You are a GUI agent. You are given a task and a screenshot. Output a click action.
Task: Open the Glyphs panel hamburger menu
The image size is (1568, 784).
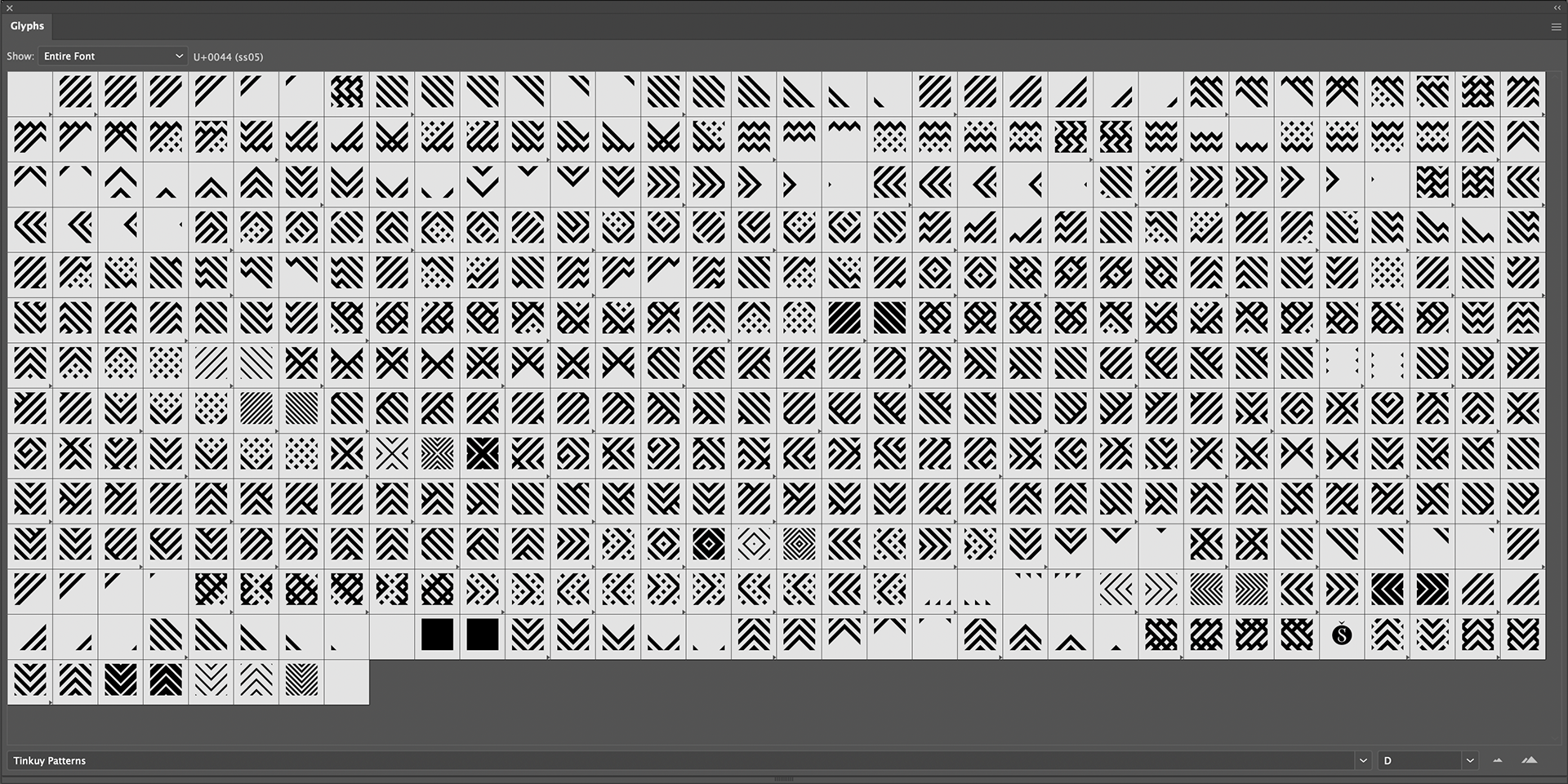[1556, 26]
